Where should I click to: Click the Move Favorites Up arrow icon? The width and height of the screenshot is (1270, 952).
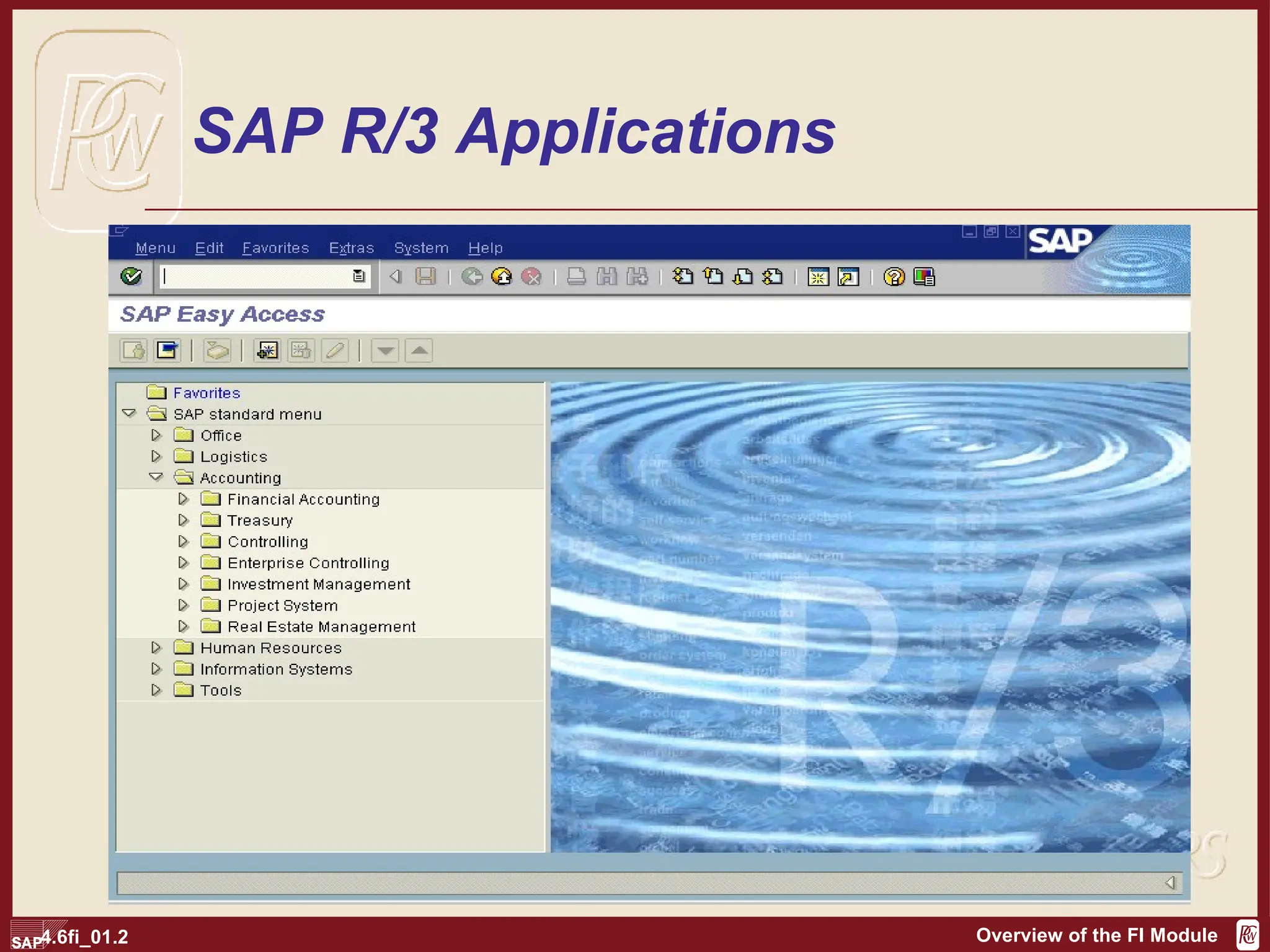coord(419,351)
